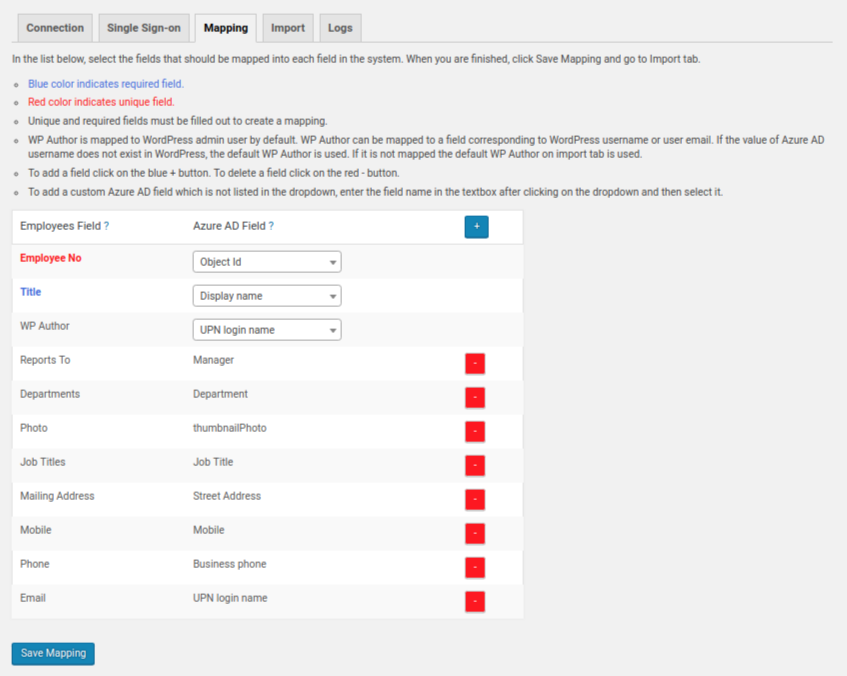The image size is (847, 676).
Task: Delete the Mobile field mapping
Action: point(475,534)
